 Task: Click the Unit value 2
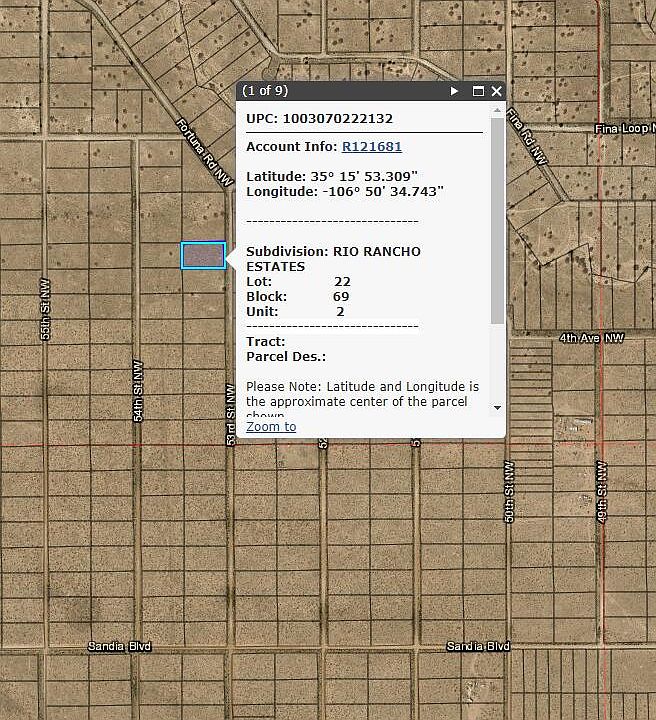click(x=340, y=312)
